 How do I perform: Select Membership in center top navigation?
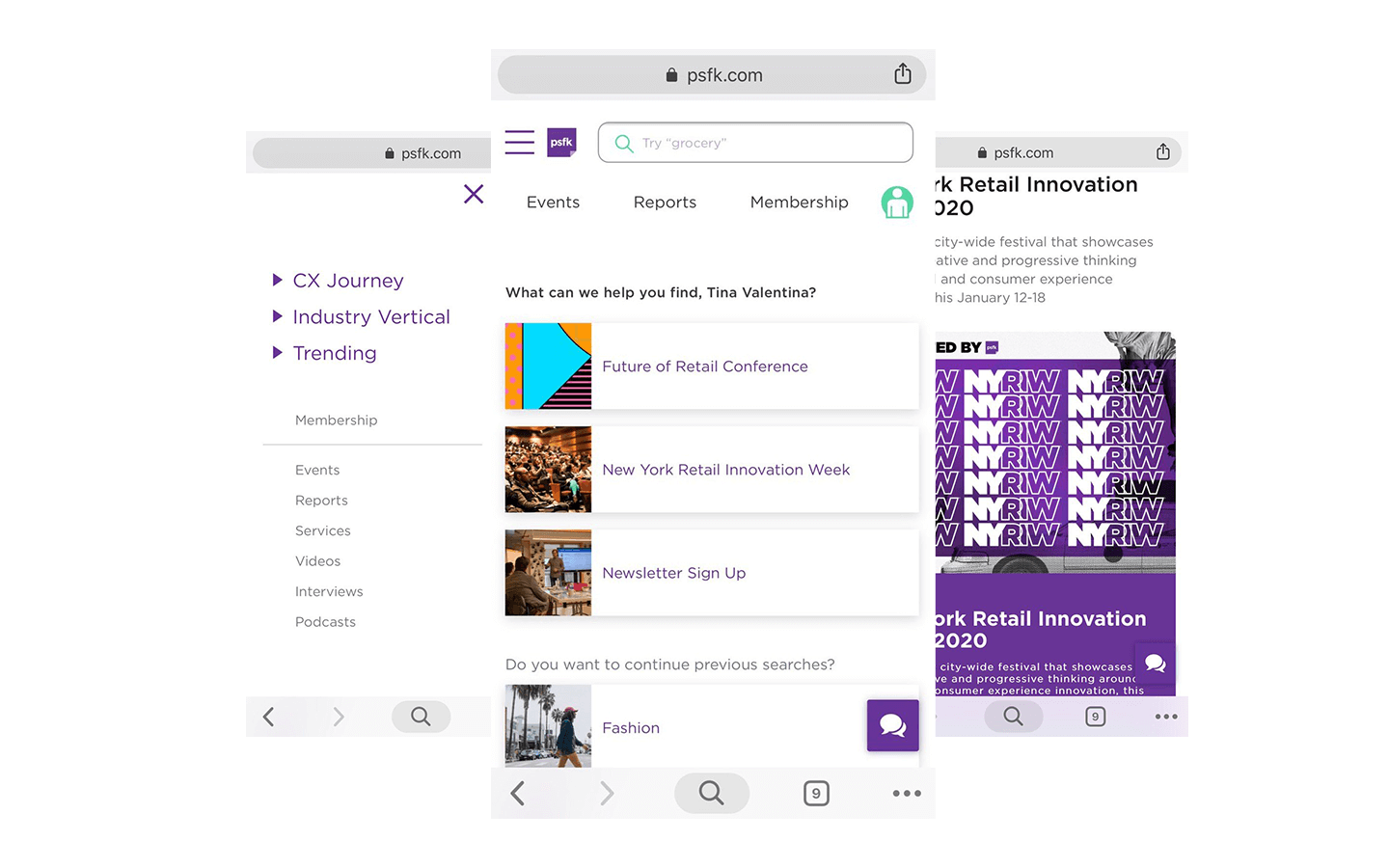click(x=800, y=203)
